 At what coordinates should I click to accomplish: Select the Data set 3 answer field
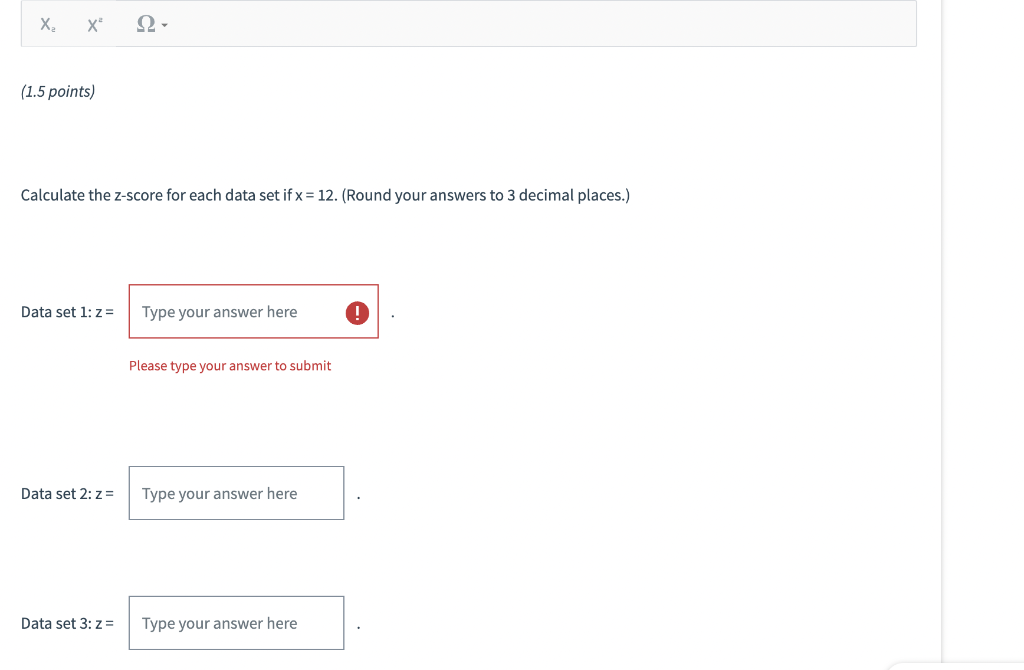pyautogui.click(x=236, y=623)
